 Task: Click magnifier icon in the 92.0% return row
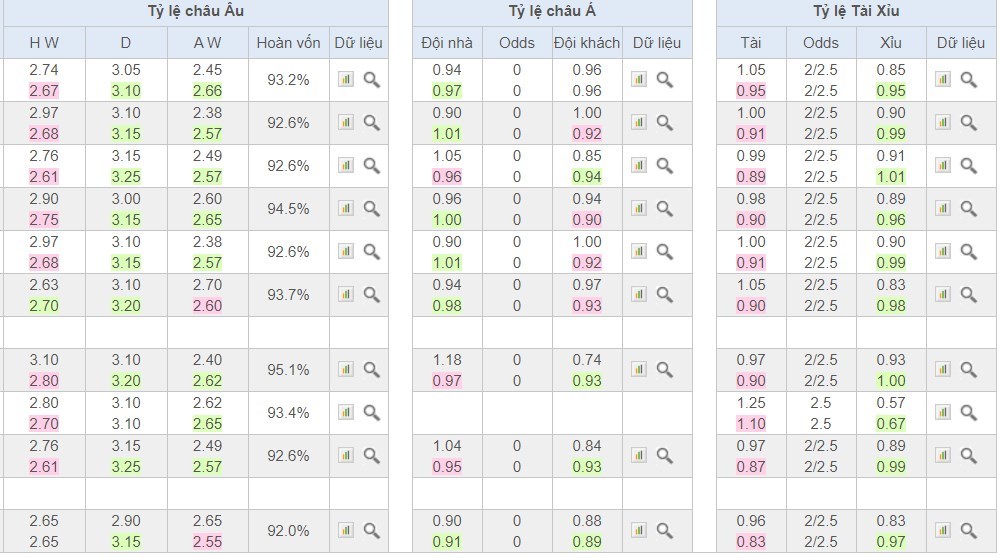click(371, 530)
